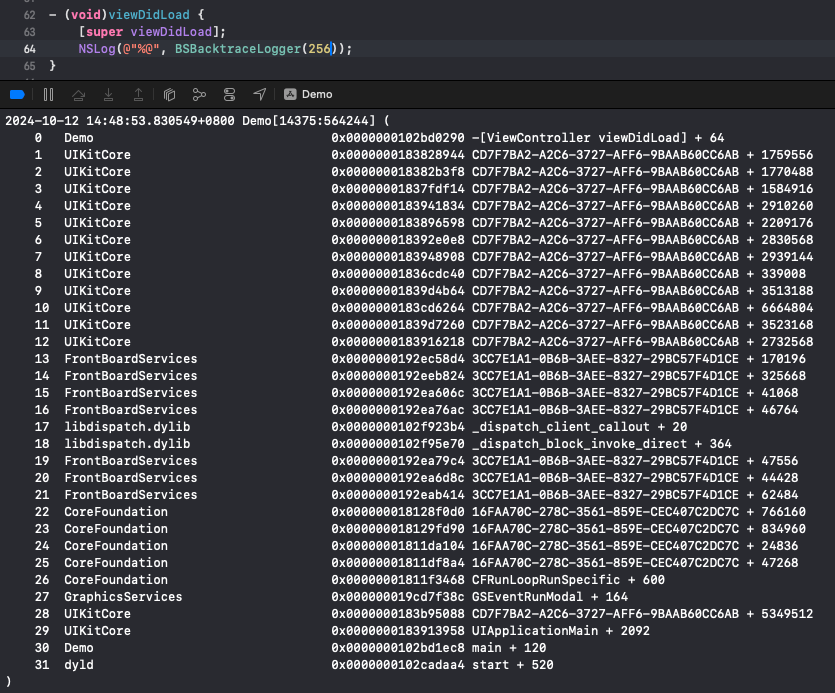Click 'dyld' module name in frame 31

point(79,665)
